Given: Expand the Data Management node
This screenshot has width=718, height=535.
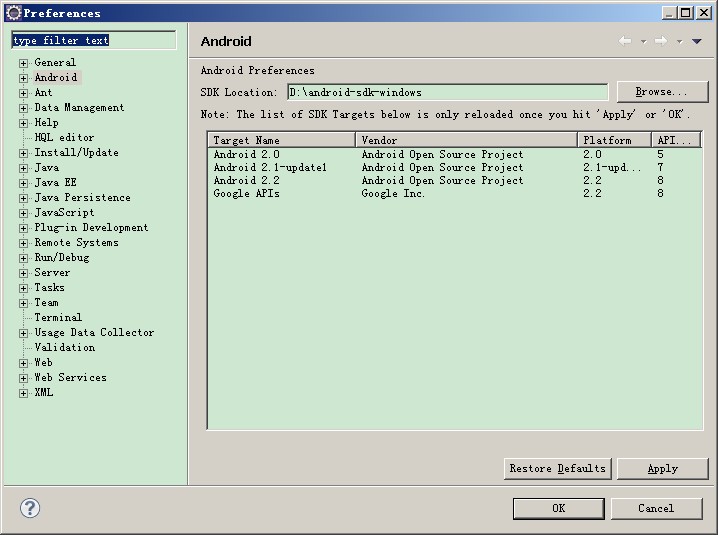Looking at the screenshot, I should (23, 108).
